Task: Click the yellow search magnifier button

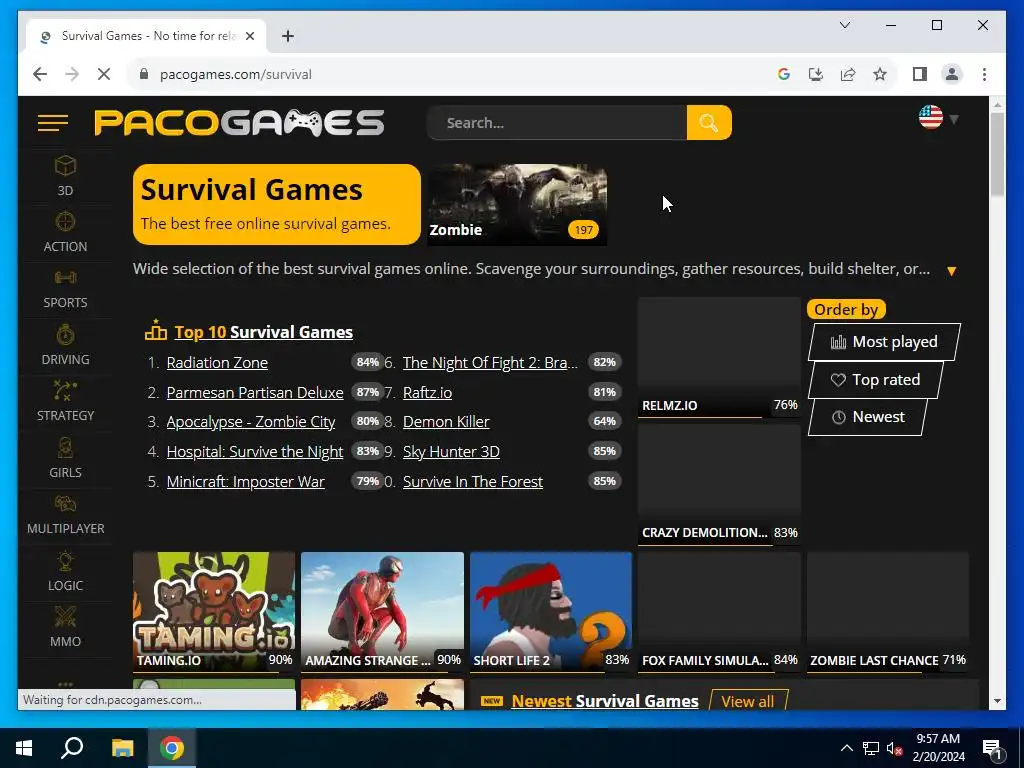Action: [709, 123]
